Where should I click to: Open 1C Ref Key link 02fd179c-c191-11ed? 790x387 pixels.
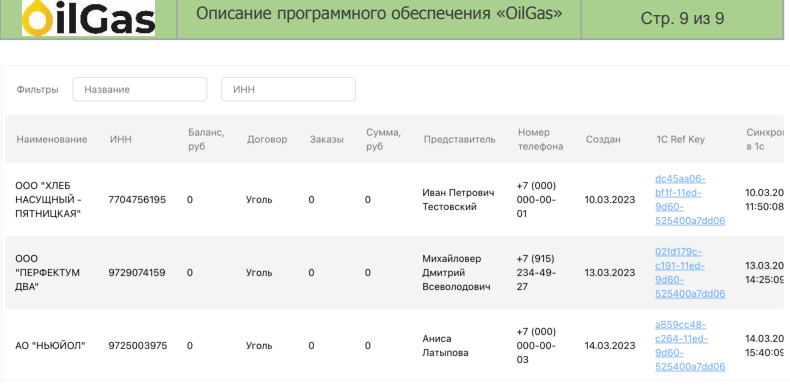click(x=690, y=273)
